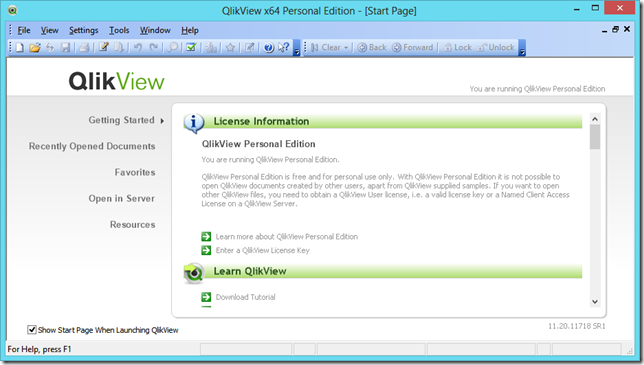The image size is (644, 365).
Task: Click the Forward navigation button
Action: coord(412,48)
